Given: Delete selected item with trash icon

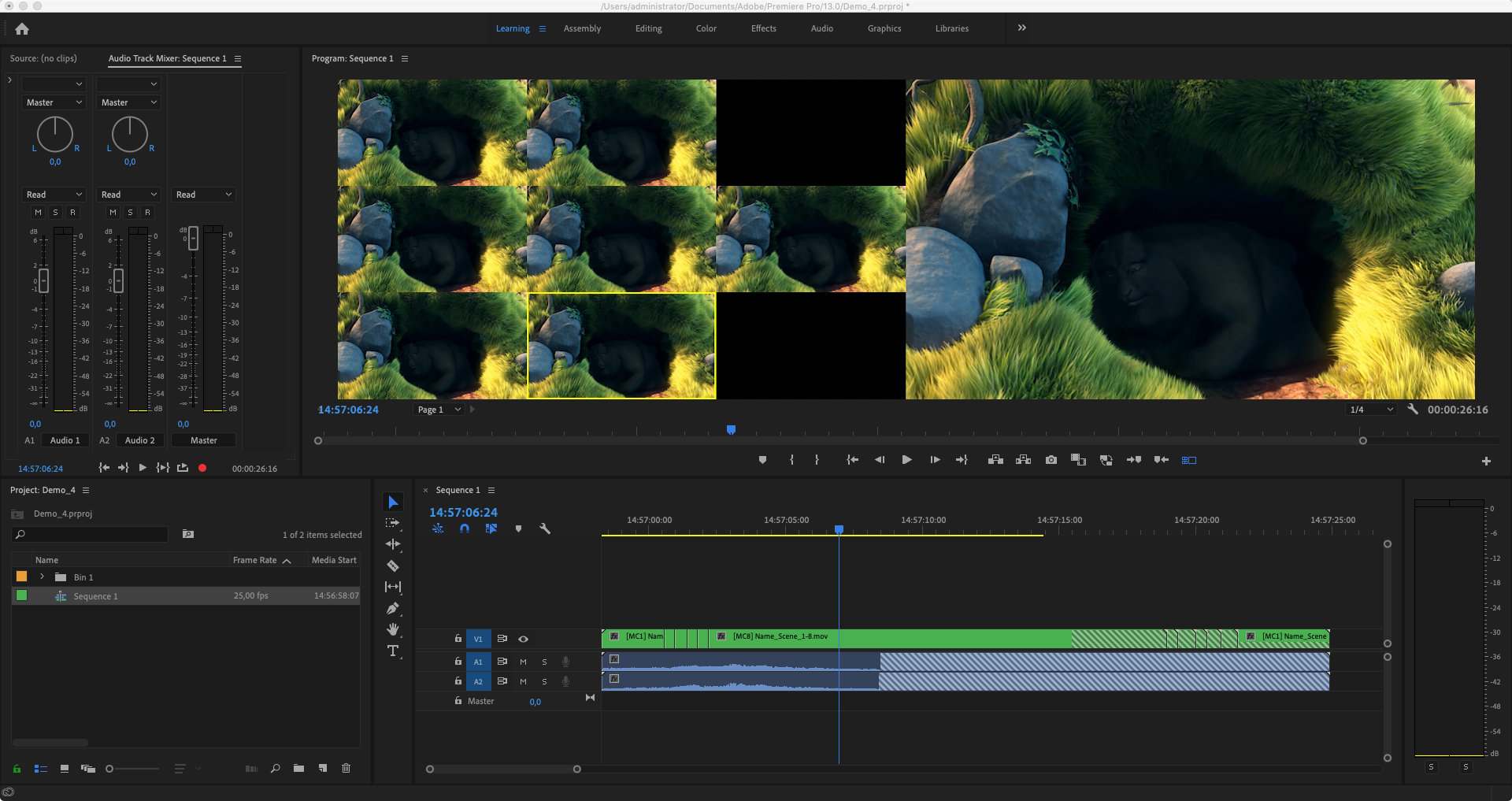Looking at the screenshot, I should pyautogui.click(x=346, y=768).
